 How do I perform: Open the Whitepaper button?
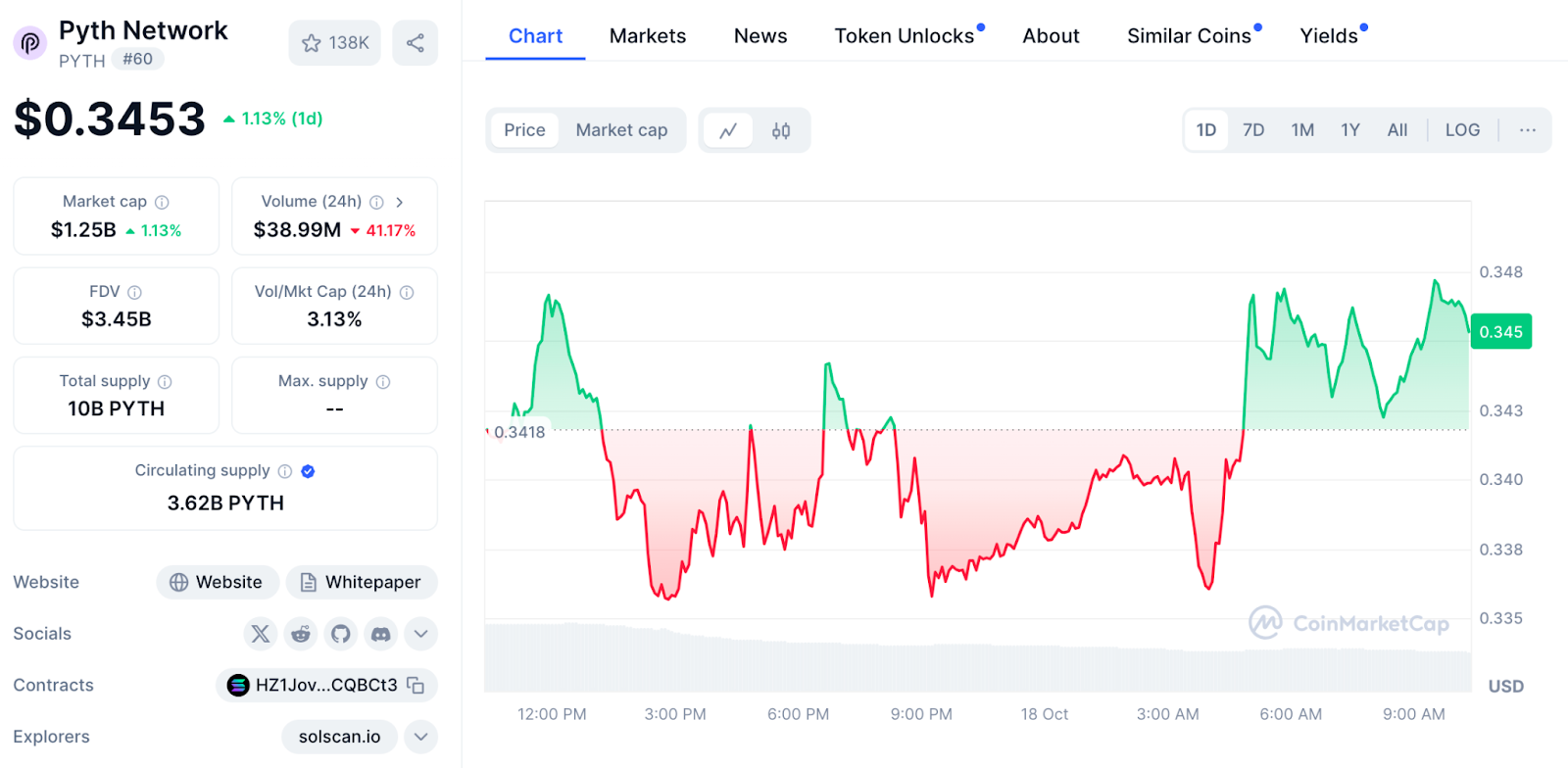362,582
